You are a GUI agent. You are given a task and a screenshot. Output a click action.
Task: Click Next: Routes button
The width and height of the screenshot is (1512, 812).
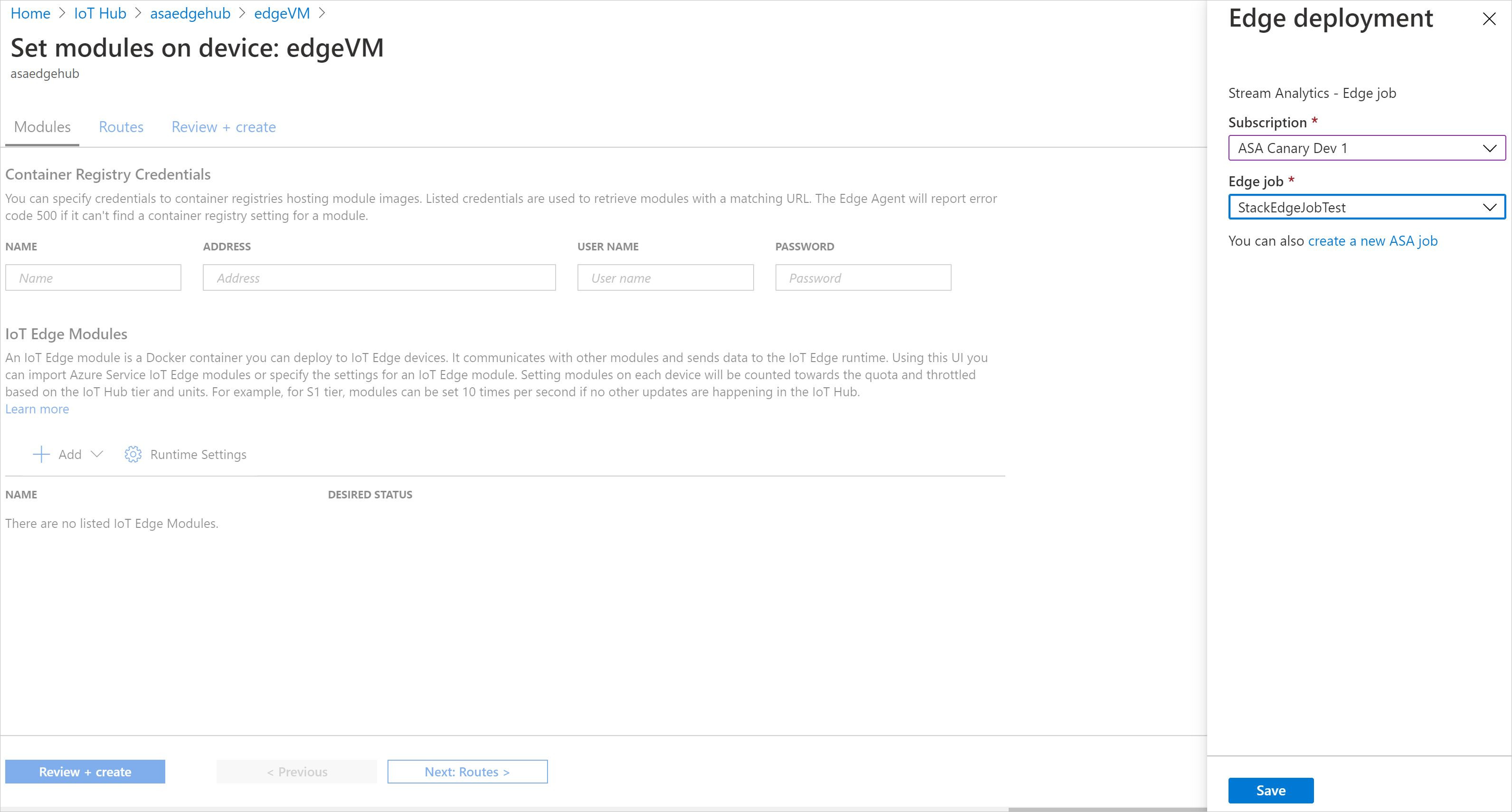[x=467, y=772]
